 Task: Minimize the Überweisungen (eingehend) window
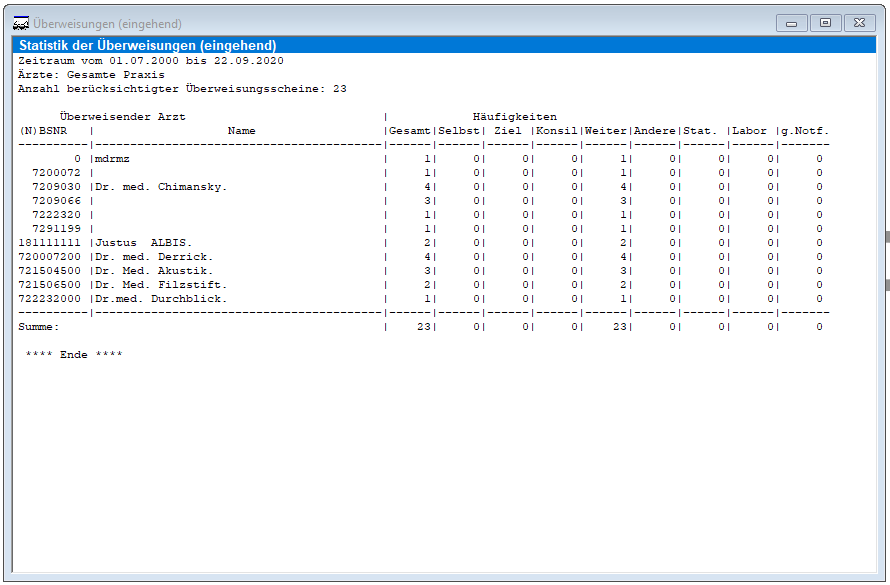coord(791,23)
